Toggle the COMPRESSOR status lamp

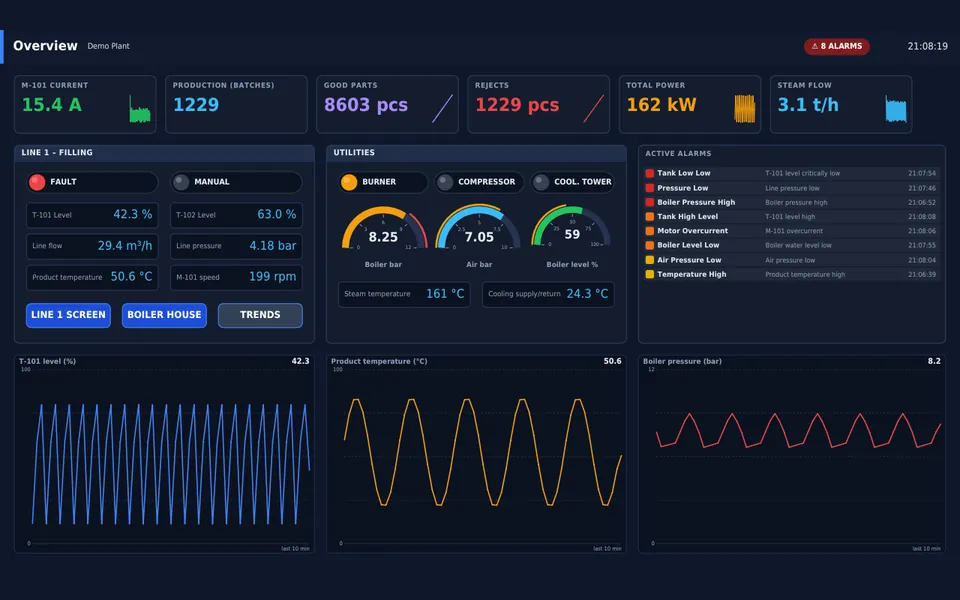[x=445, y=182]
